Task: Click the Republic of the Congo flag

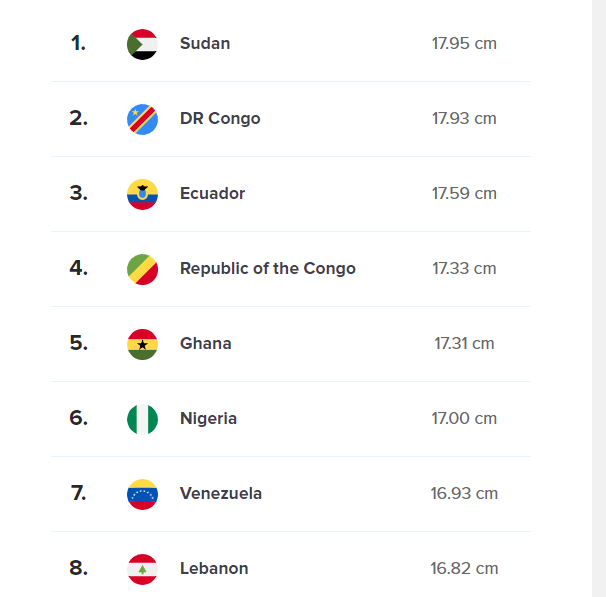Action: click(142, 269)
